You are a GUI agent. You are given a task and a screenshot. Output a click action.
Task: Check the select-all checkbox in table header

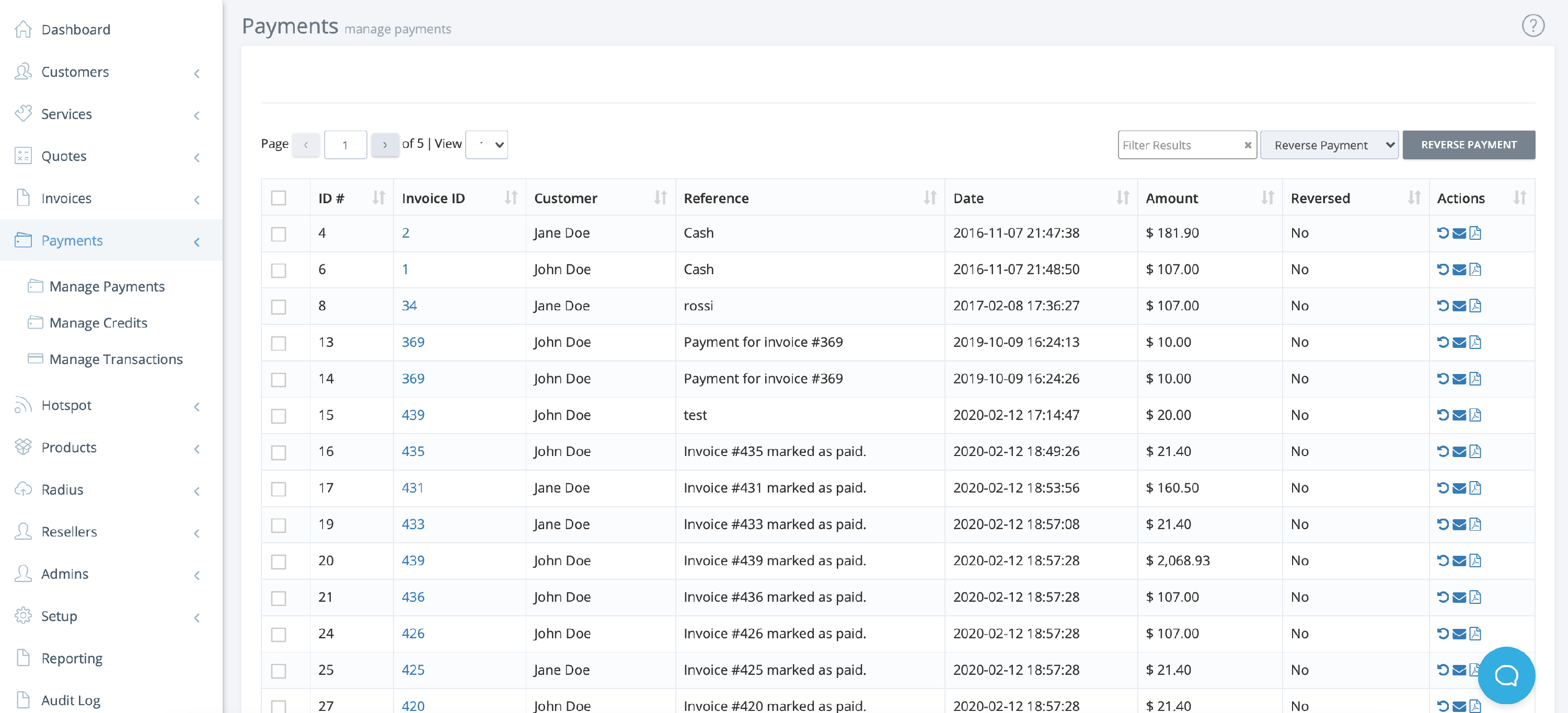(279, 198)
